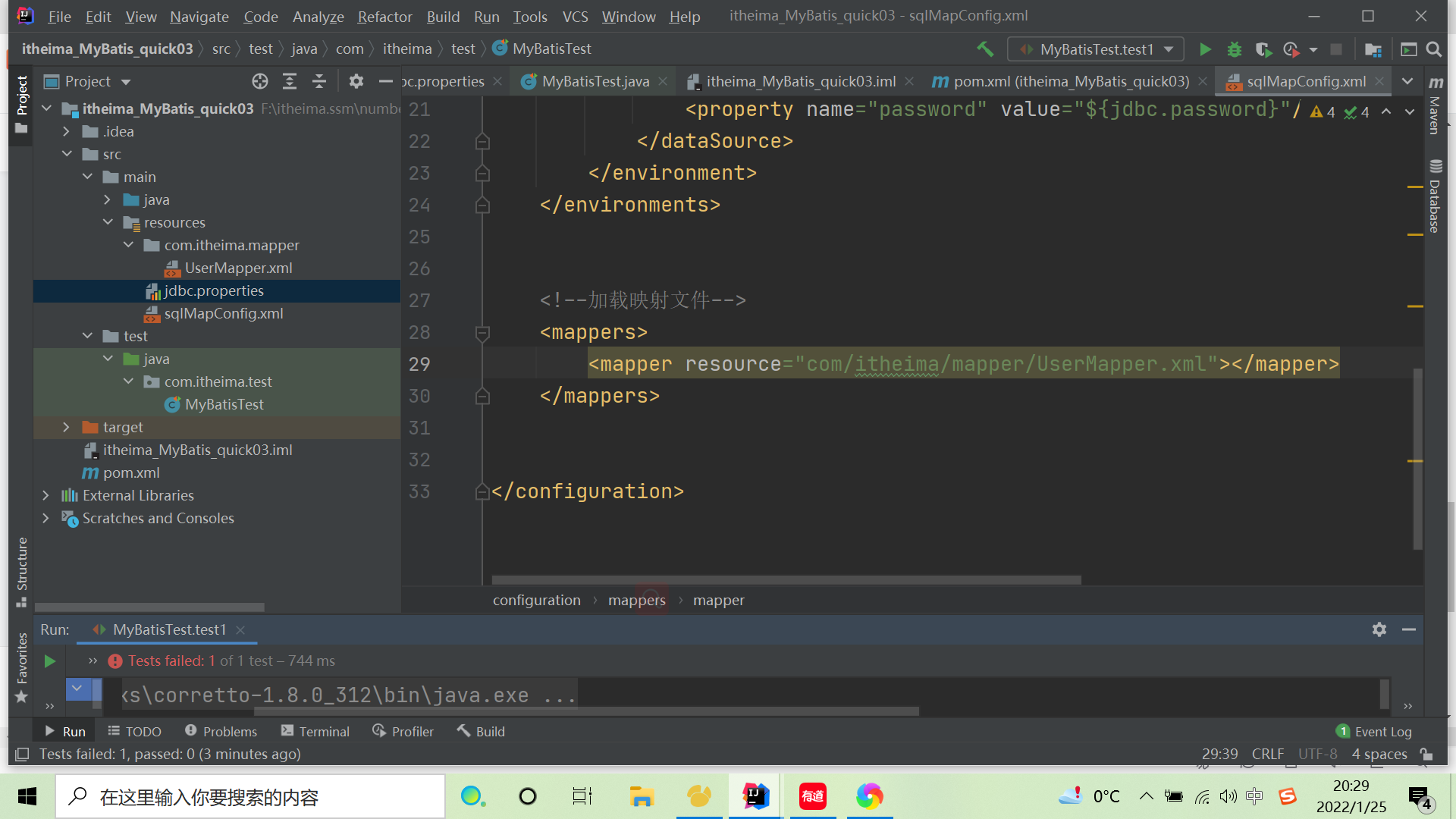Click the mappers breadcrumb below the editor

636,599
